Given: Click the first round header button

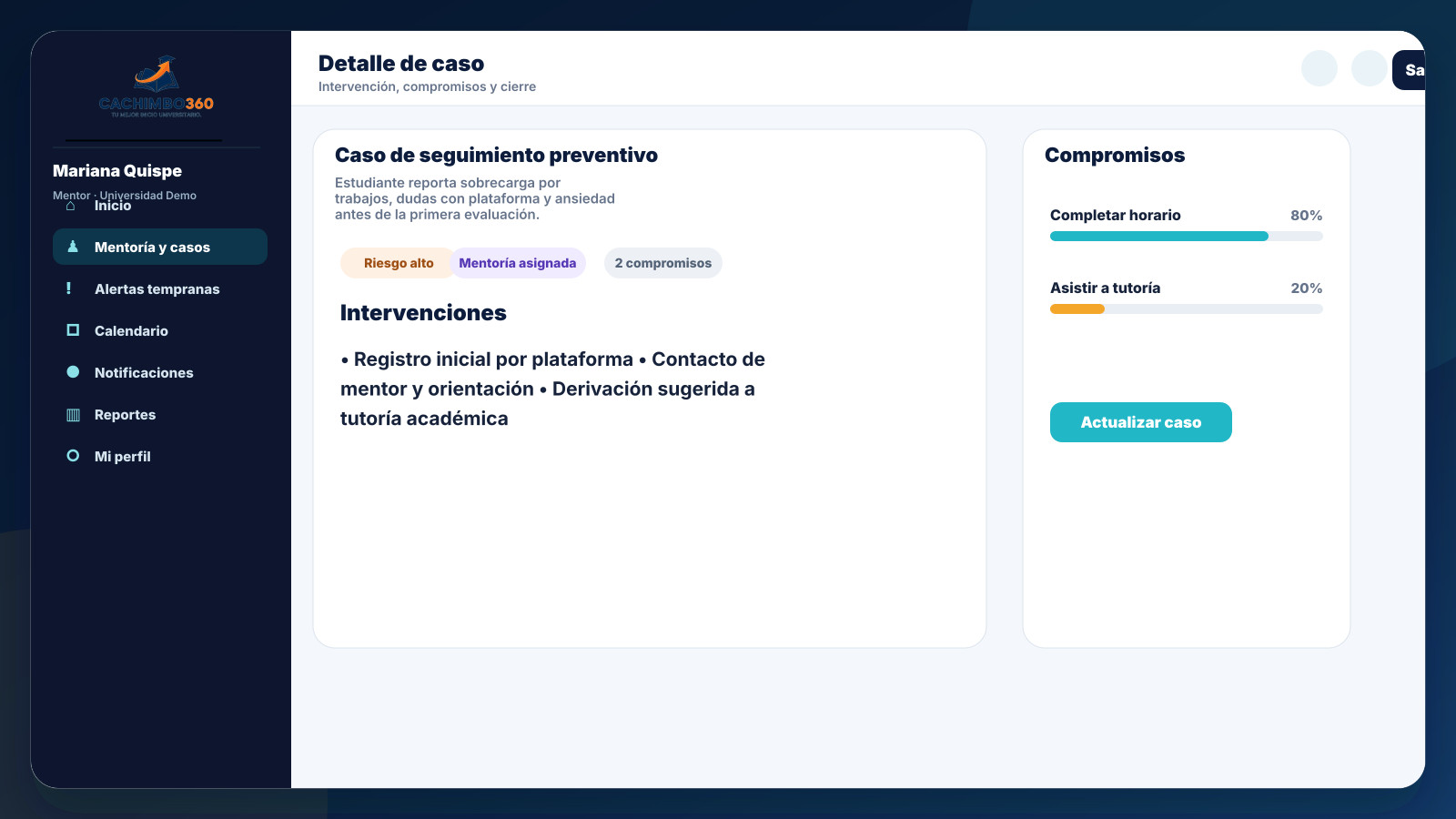Looking at the screenshot, I should point(1319,68).
